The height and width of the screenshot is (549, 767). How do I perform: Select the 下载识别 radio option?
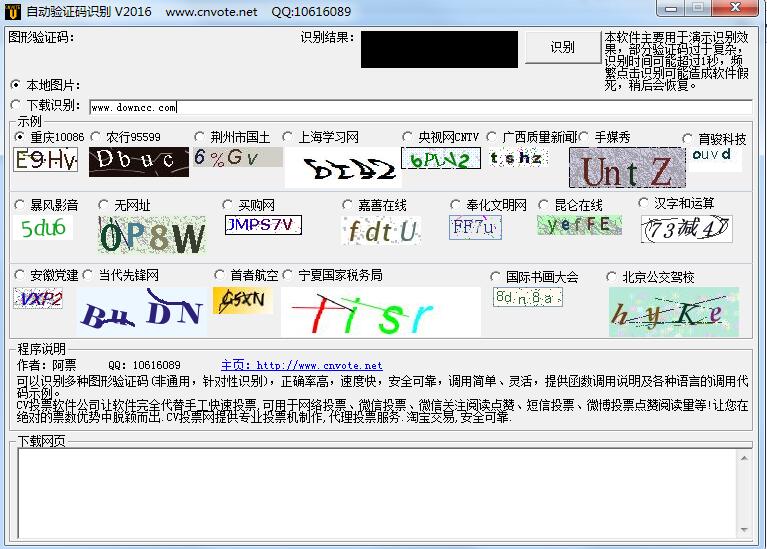pyautogui.click(x=16, y=104)
